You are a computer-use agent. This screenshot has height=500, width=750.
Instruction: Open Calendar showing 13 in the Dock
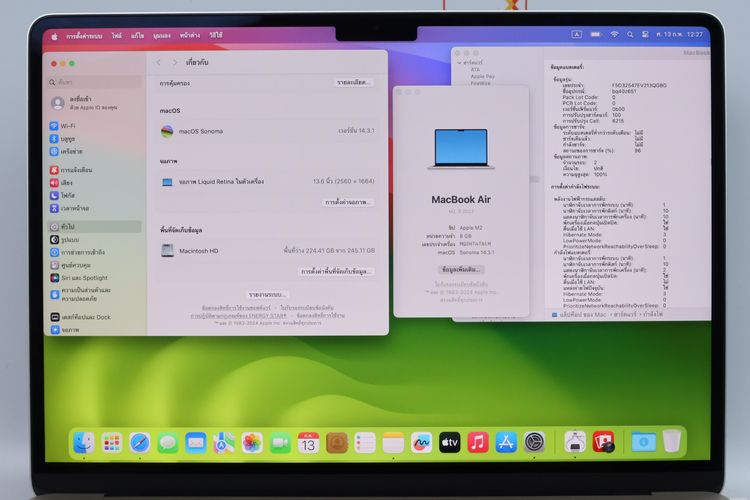click(309, 443)
